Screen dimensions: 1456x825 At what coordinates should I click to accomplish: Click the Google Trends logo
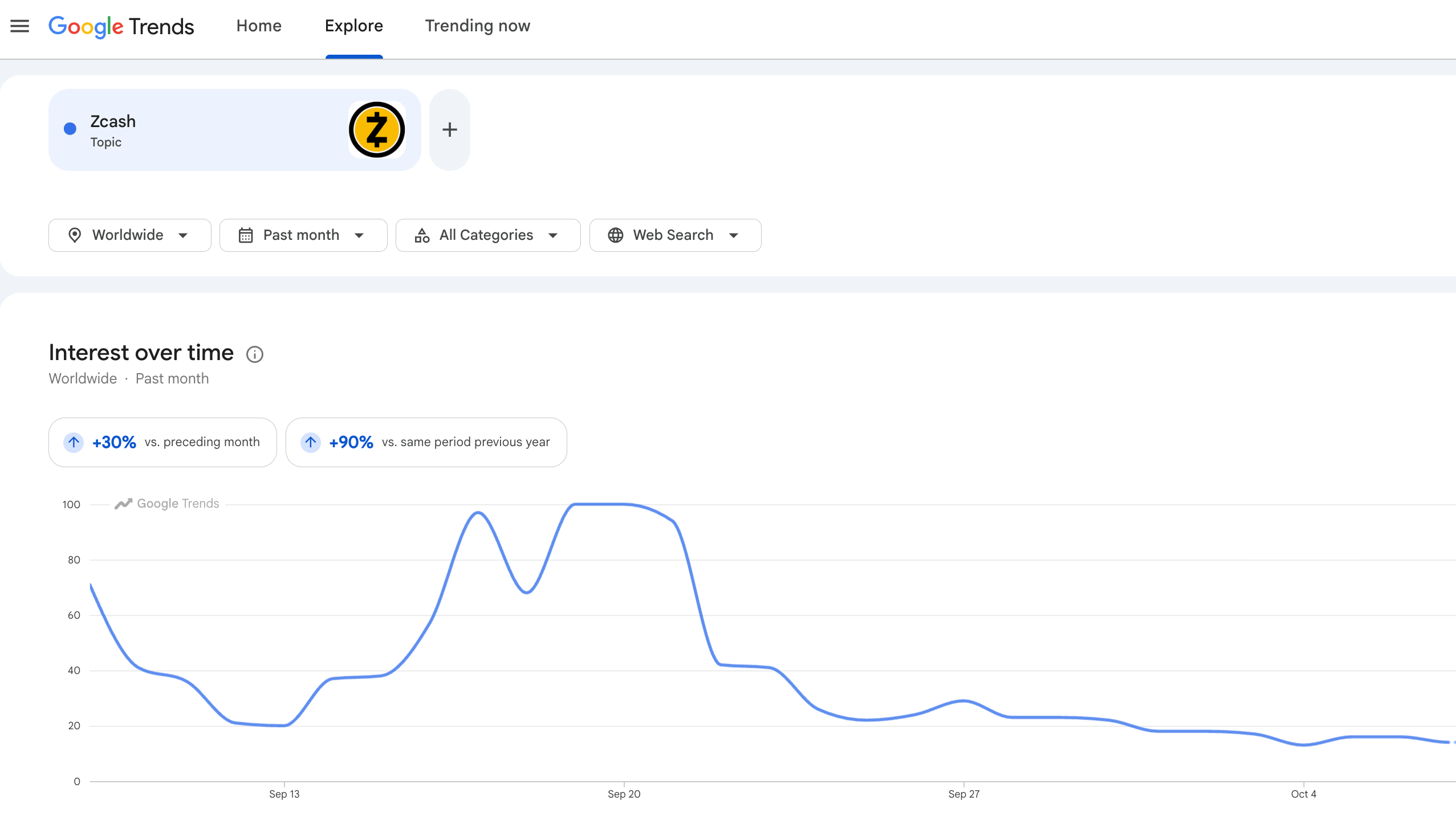(x=121, y=26)
